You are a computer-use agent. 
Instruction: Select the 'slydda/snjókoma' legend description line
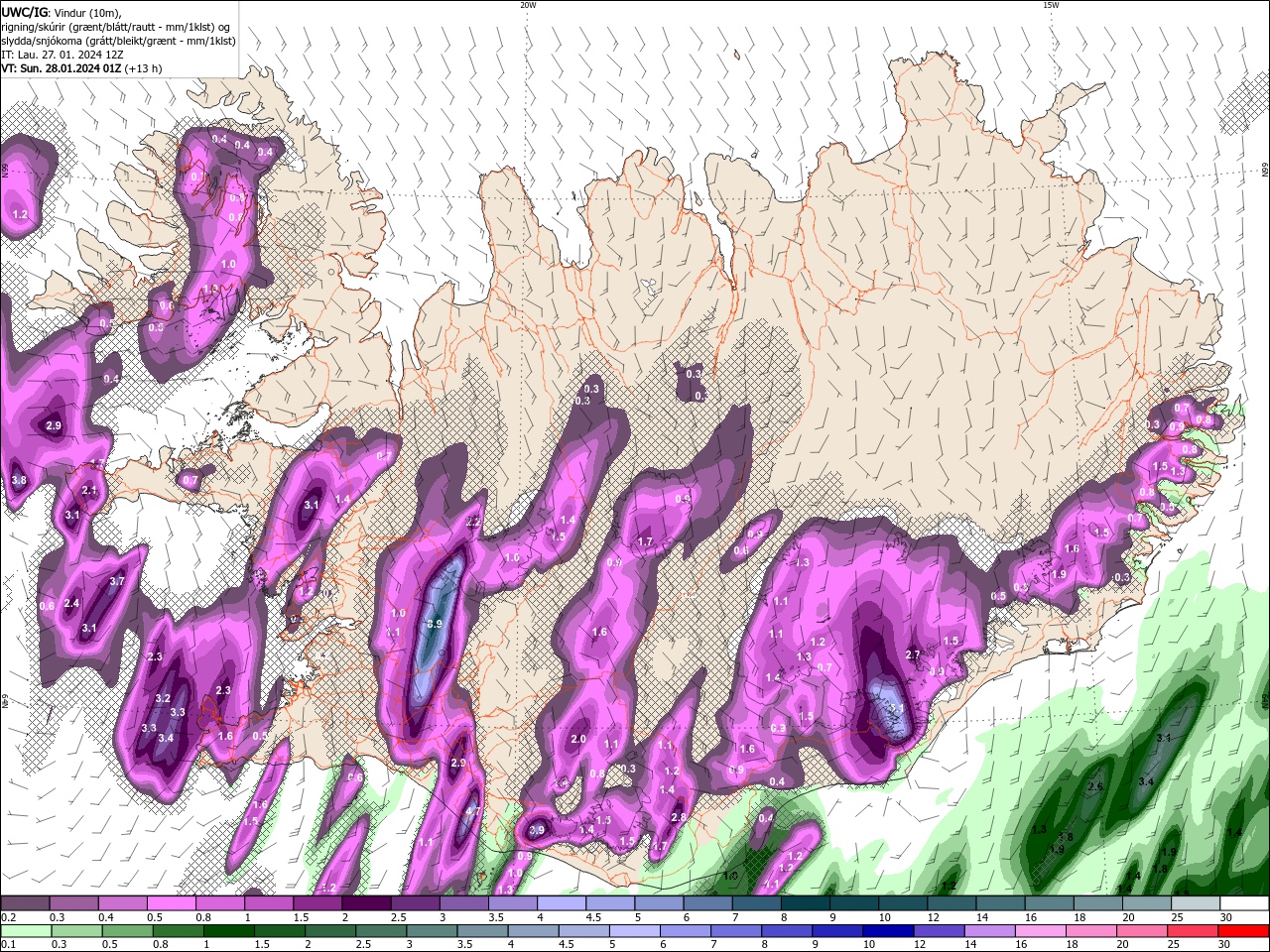[x=118, y=41]
